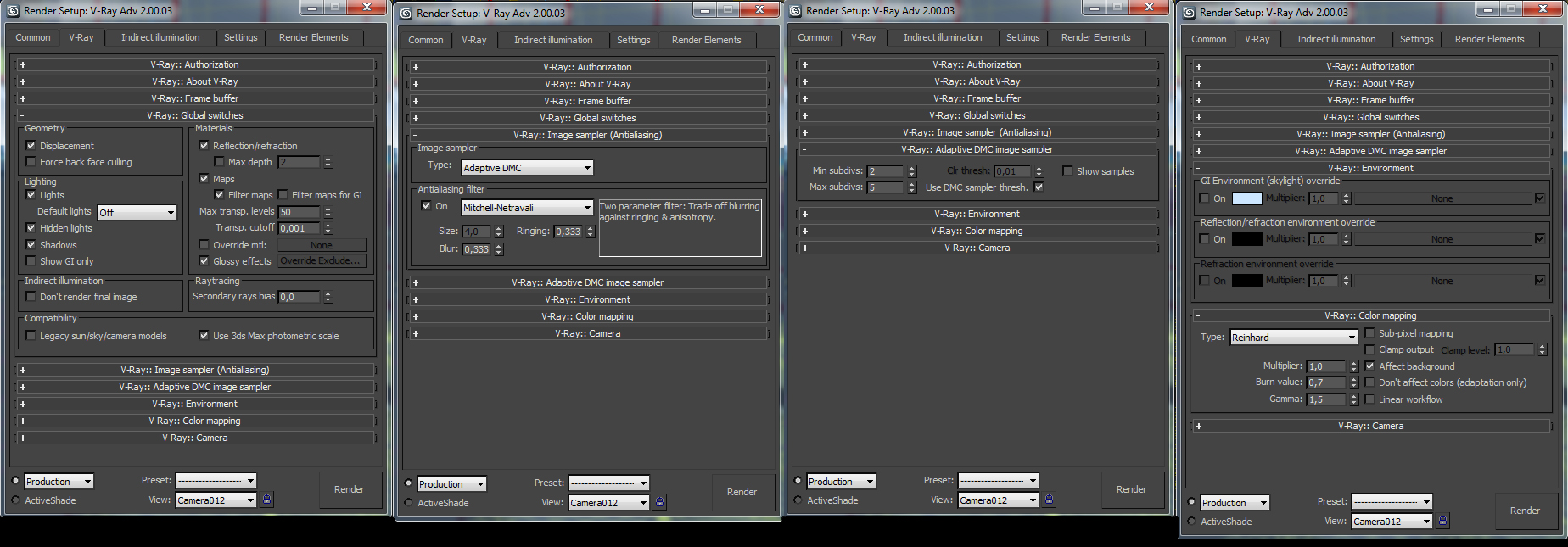Click Max subdivs spinner arrows
The image size is (1568, 547).
(912, 187)
